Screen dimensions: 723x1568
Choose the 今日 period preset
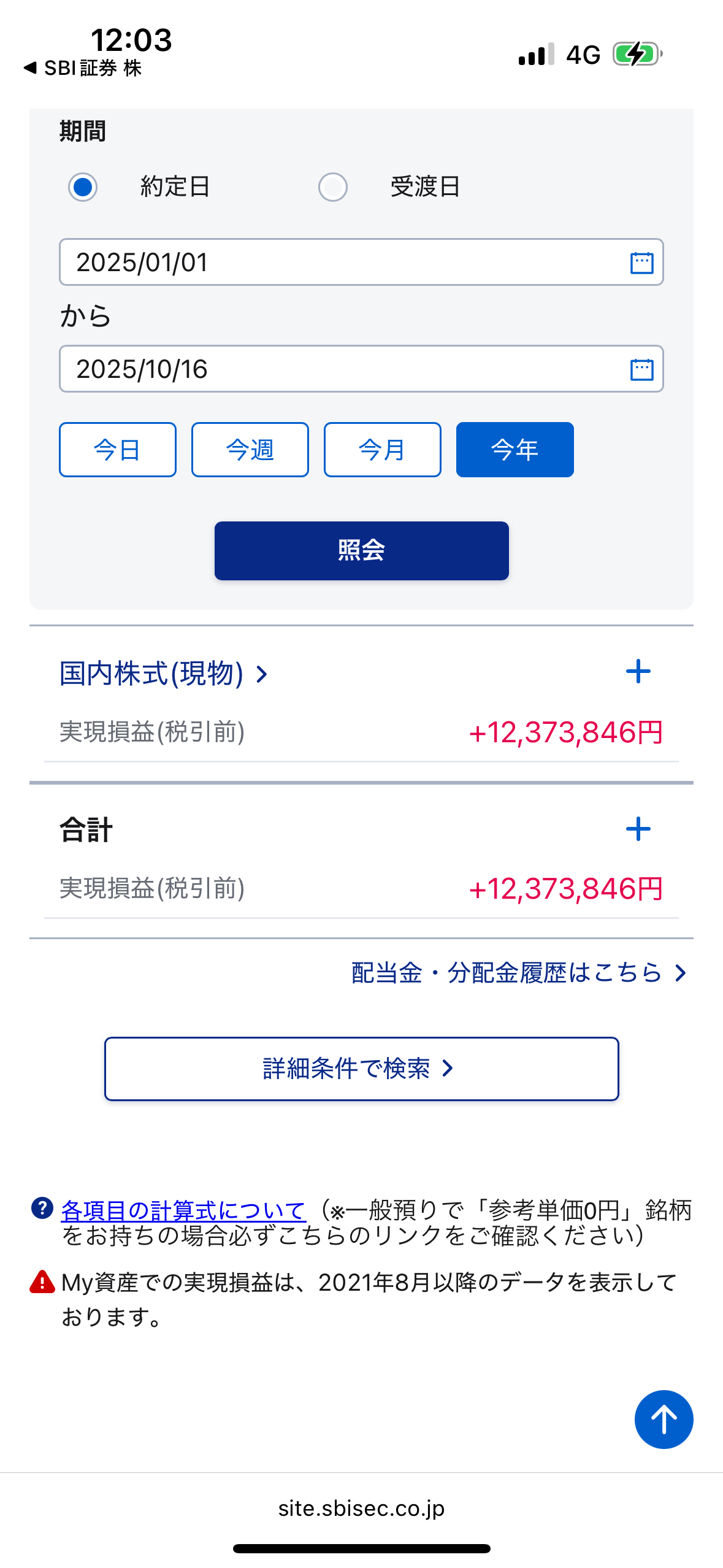pos(118,450)
